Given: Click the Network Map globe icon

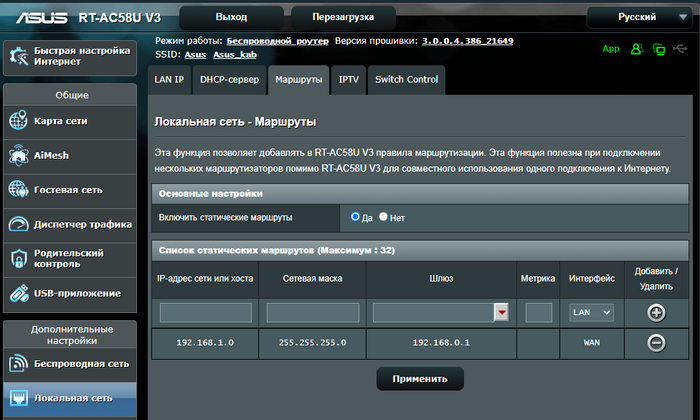Looking at the screenshot, I should [x=18, y=121].
